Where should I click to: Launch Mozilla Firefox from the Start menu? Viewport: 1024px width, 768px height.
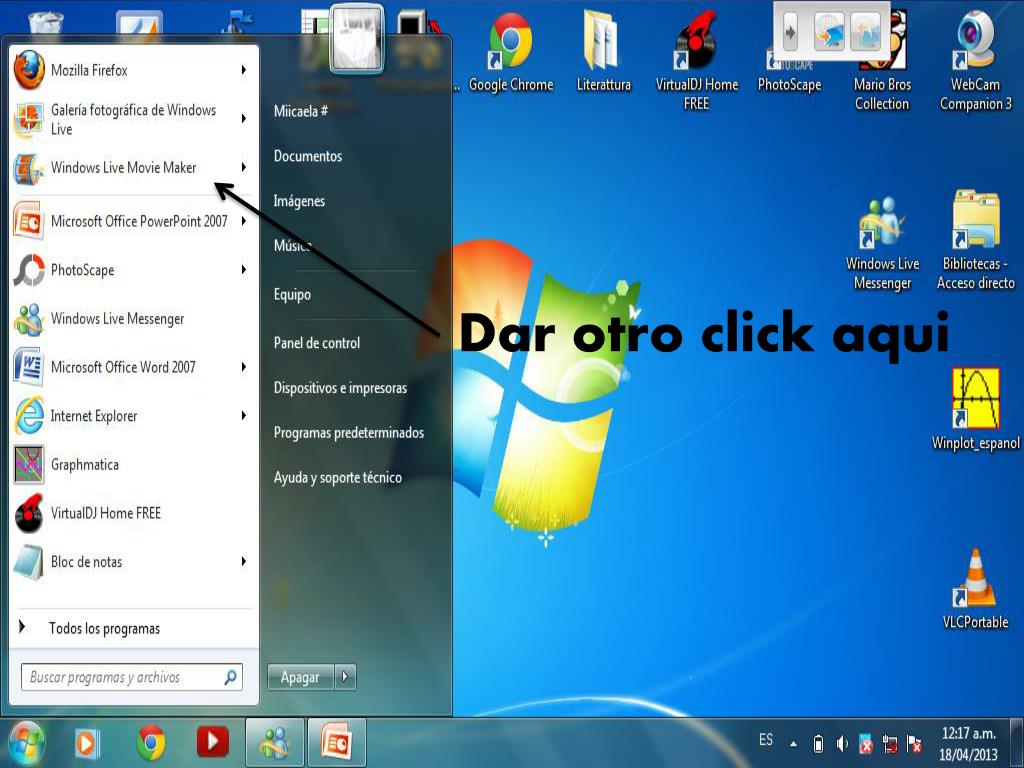133,70
